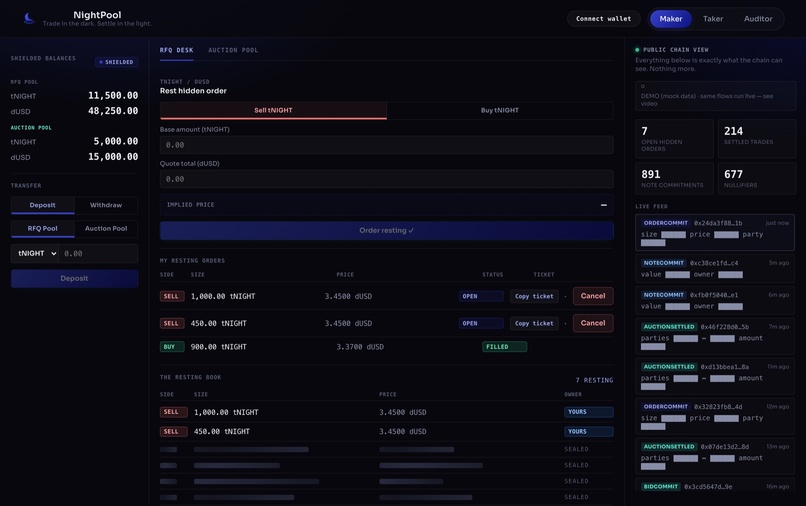Click the Order resting button
The height and width of the screenshot is (506, 806).
click(387, 230)
